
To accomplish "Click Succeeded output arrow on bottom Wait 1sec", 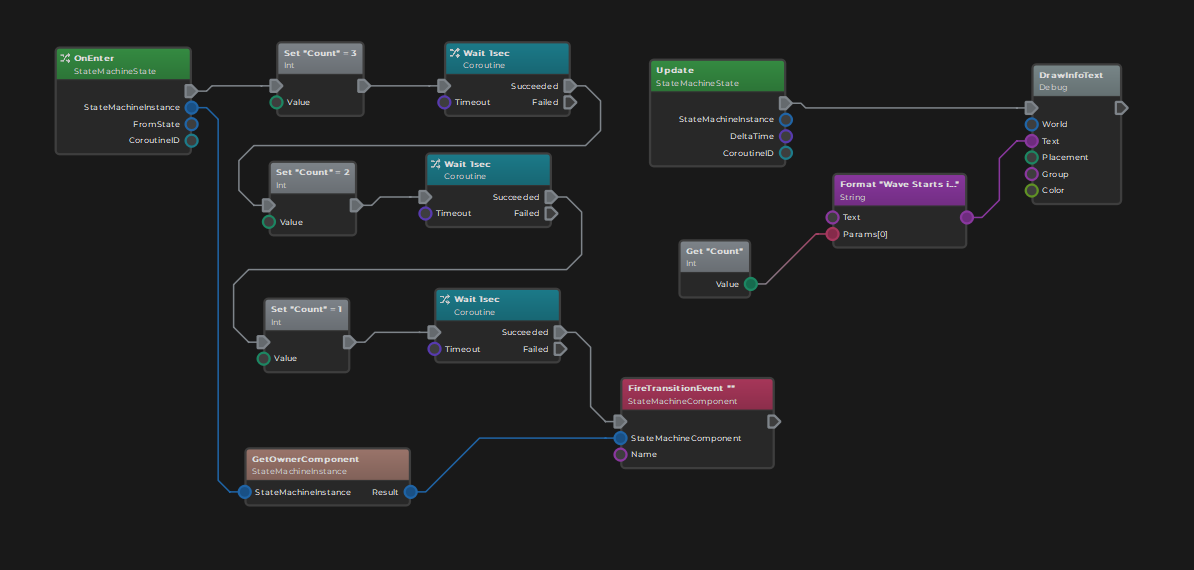I will click(560, 332).
